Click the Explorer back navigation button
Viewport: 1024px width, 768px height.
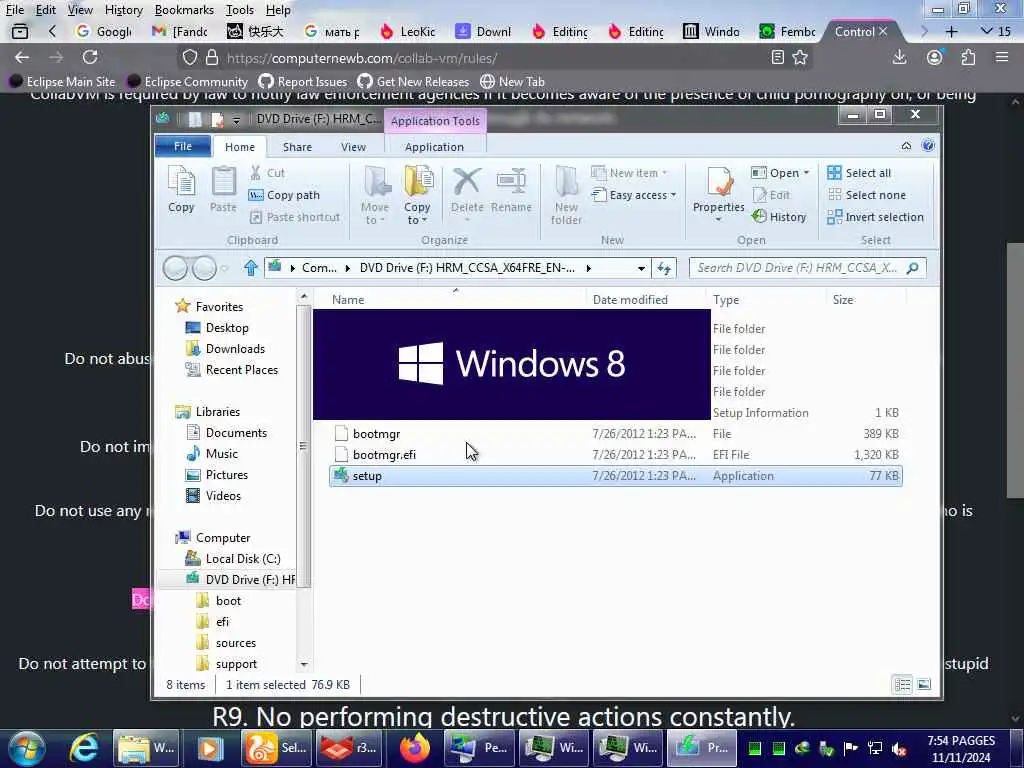[175, 268]
